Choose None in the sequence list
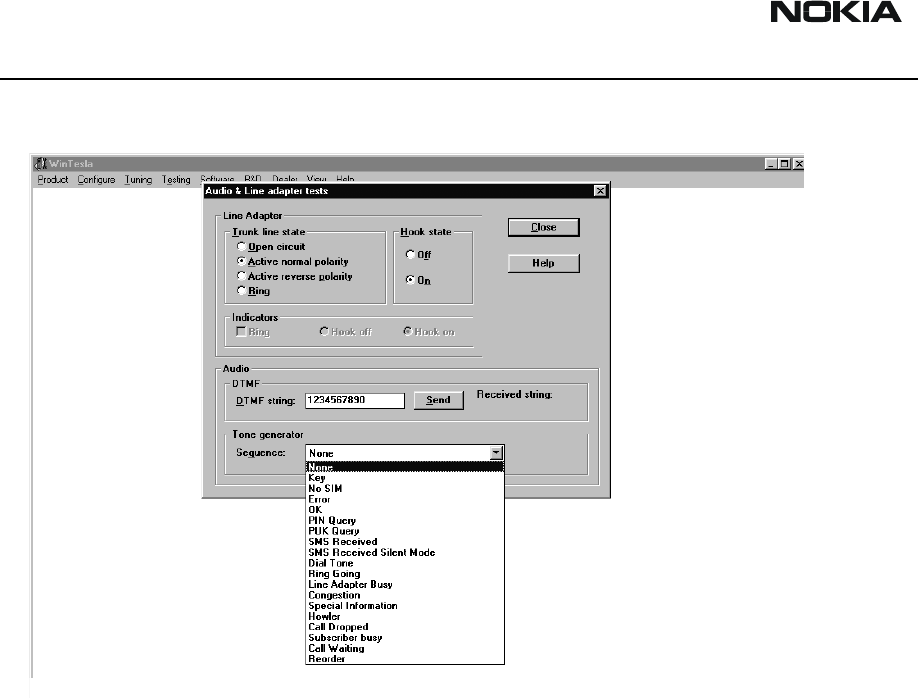The width and height of the screenshot is (918, 698). click(x=405, y=467)
